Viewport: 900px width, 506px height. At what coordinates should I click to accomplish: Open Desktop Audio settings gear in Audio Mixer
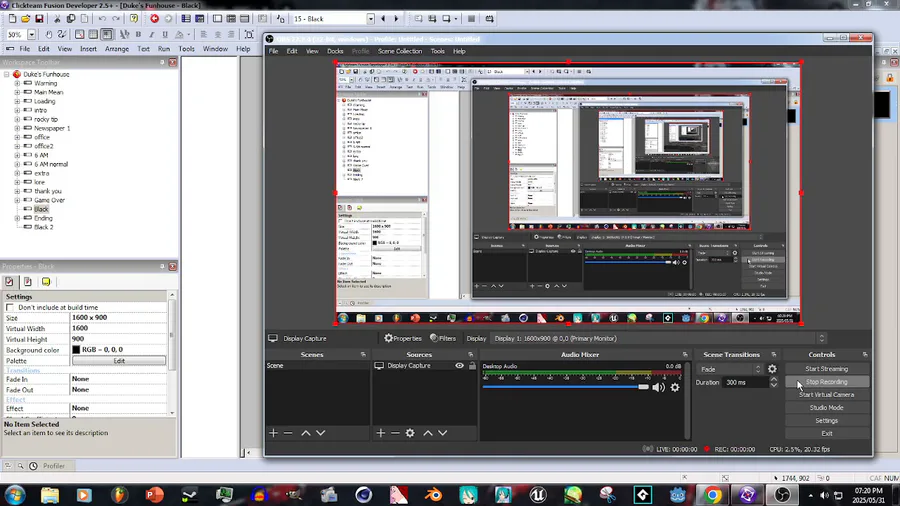(675, 387)
